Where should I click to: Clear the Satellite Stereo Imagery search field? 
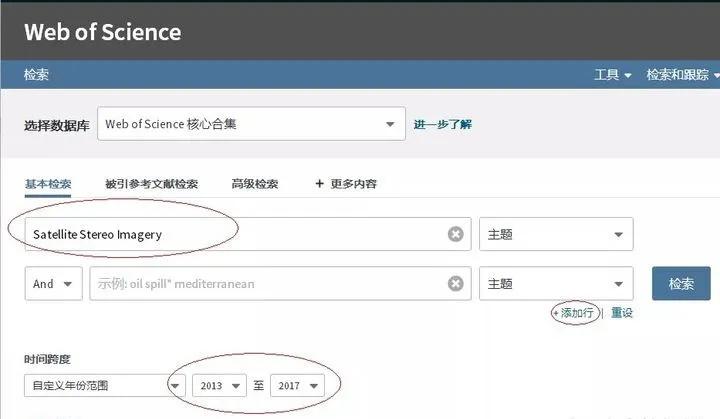click(x=456, y=234)
